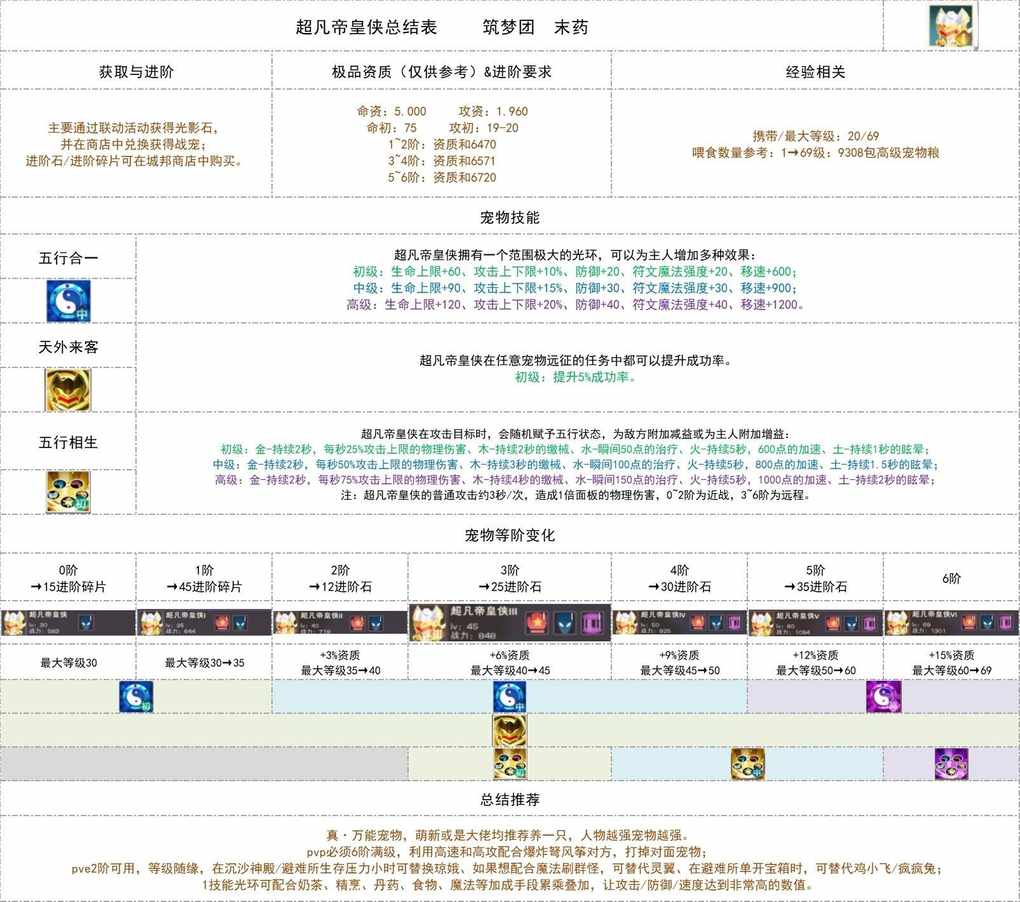This screenshot has width=1020, height=902.
Task: Select the blue yin-yang icon below tier 3
Action: click(509, 696)
